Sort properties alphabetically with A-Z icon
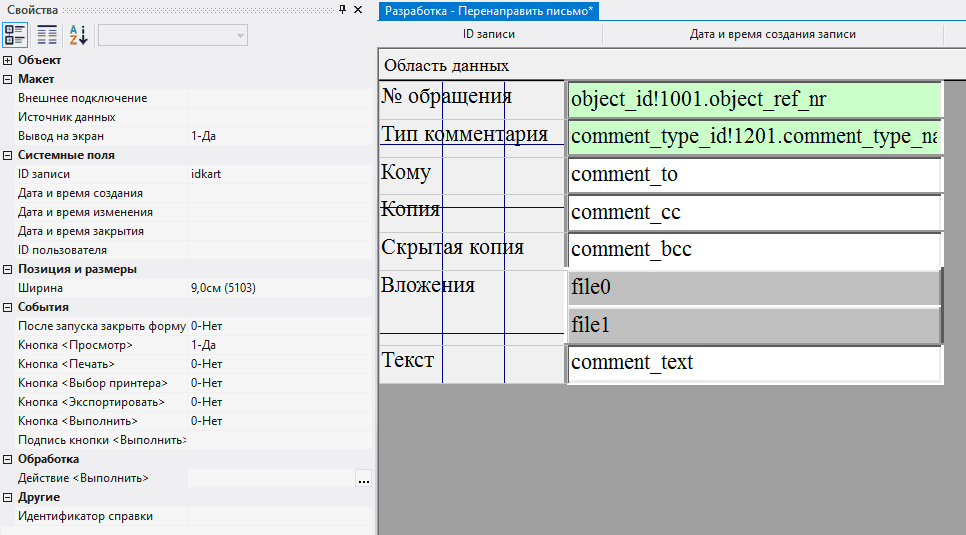This screenshot has width=966, height=535. coord(78,35)
